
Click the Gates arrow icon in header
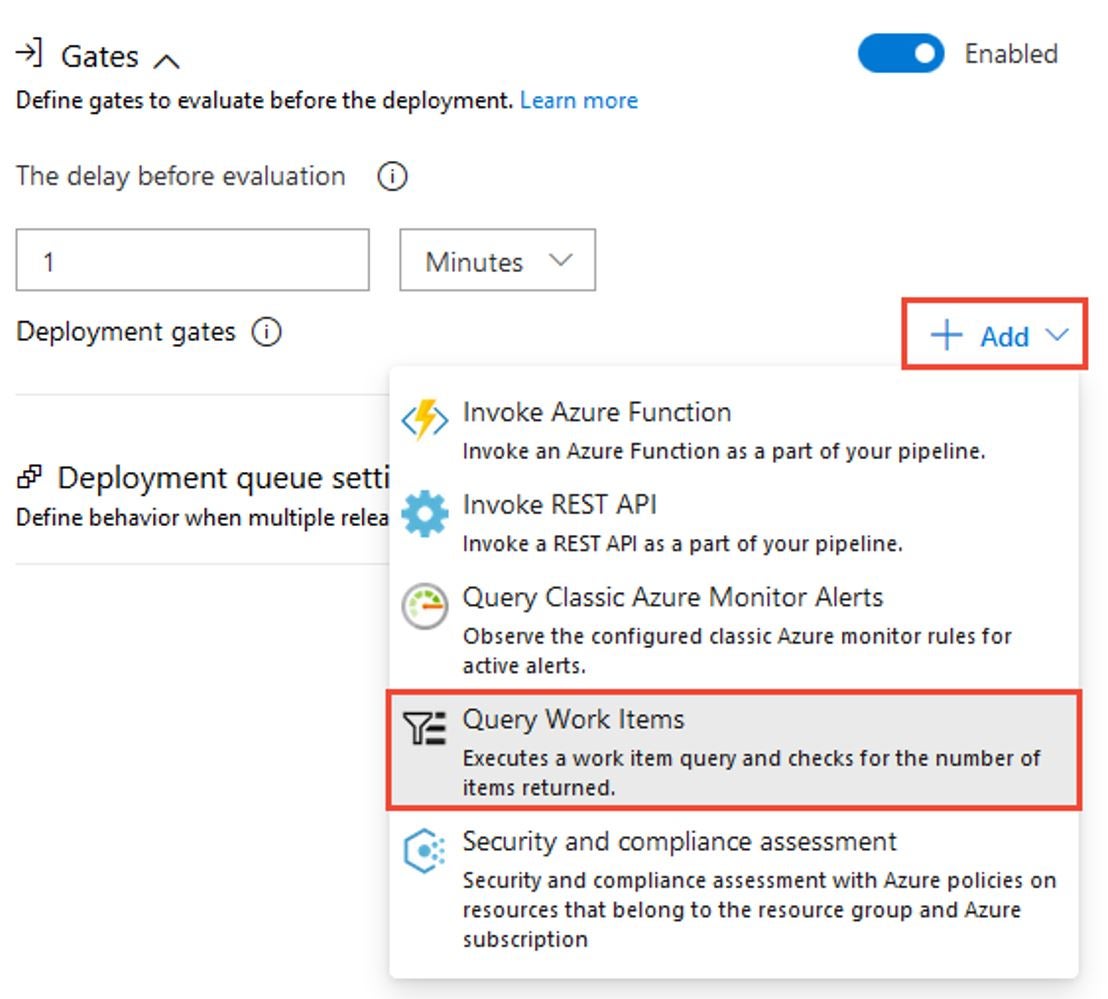pos(31,53)
